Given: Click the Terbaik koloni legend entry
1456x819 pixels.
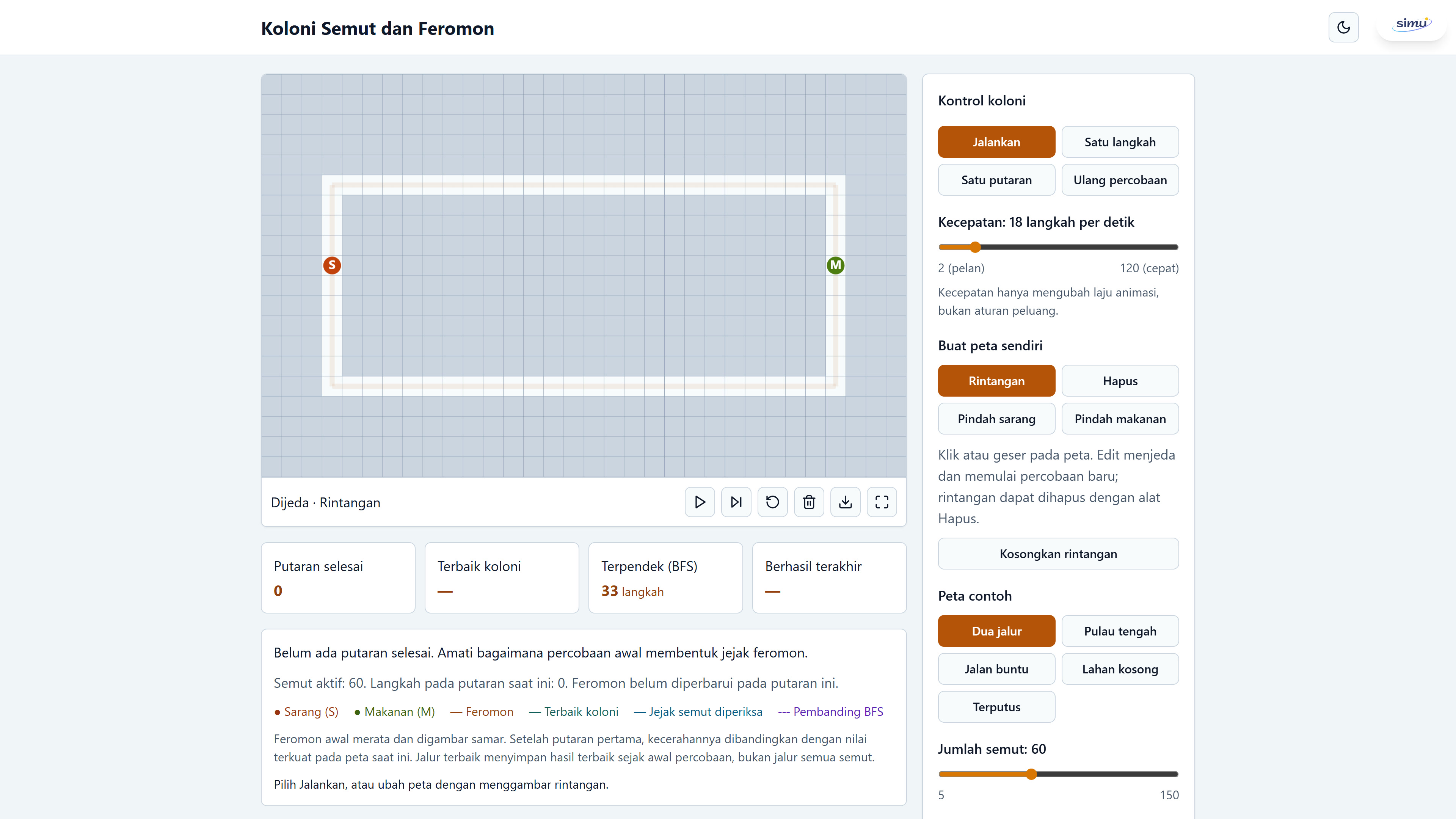Looking at the screenshot, I should pyautogui.click(x=574, y=712).
